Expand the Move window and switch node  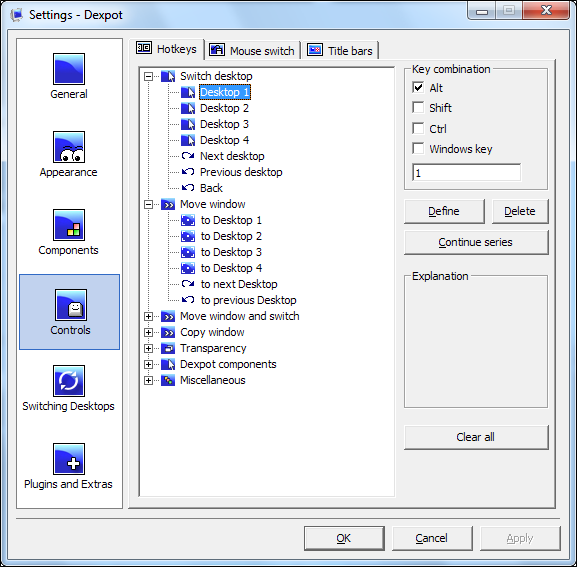coord(148,316)
